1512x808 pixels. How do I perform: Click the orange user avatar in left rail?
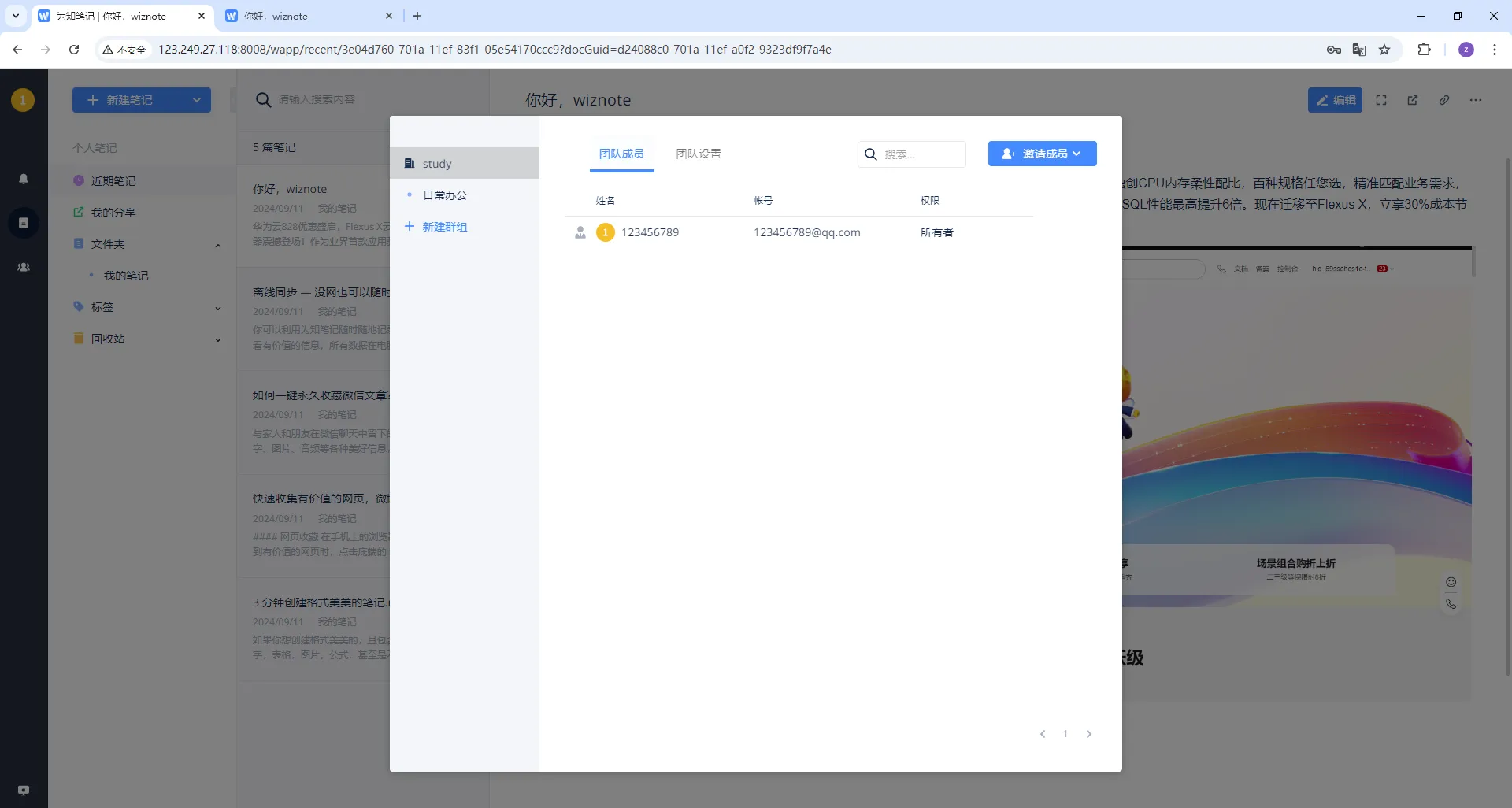click(23, 100)
